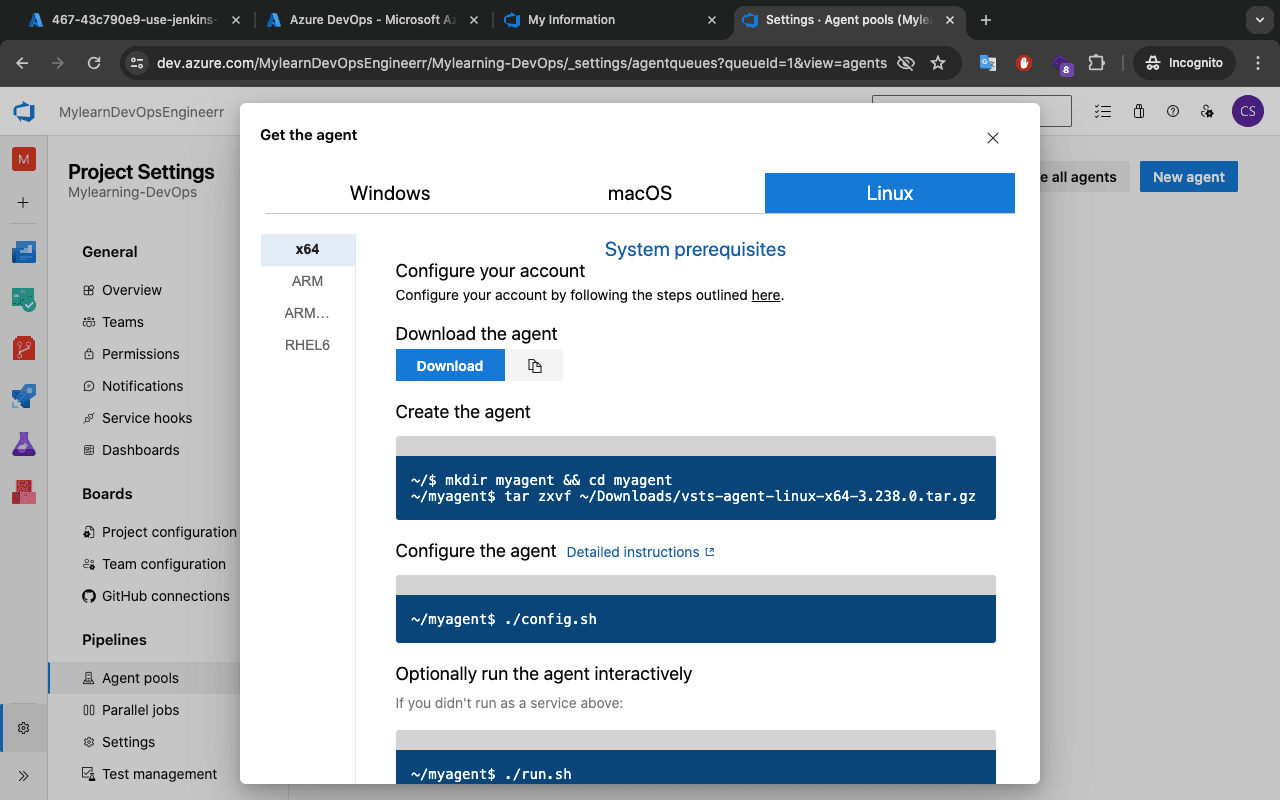This screenshot has height=800, width=1280.
Task: View site information icon in address bar
Action: 138,63
